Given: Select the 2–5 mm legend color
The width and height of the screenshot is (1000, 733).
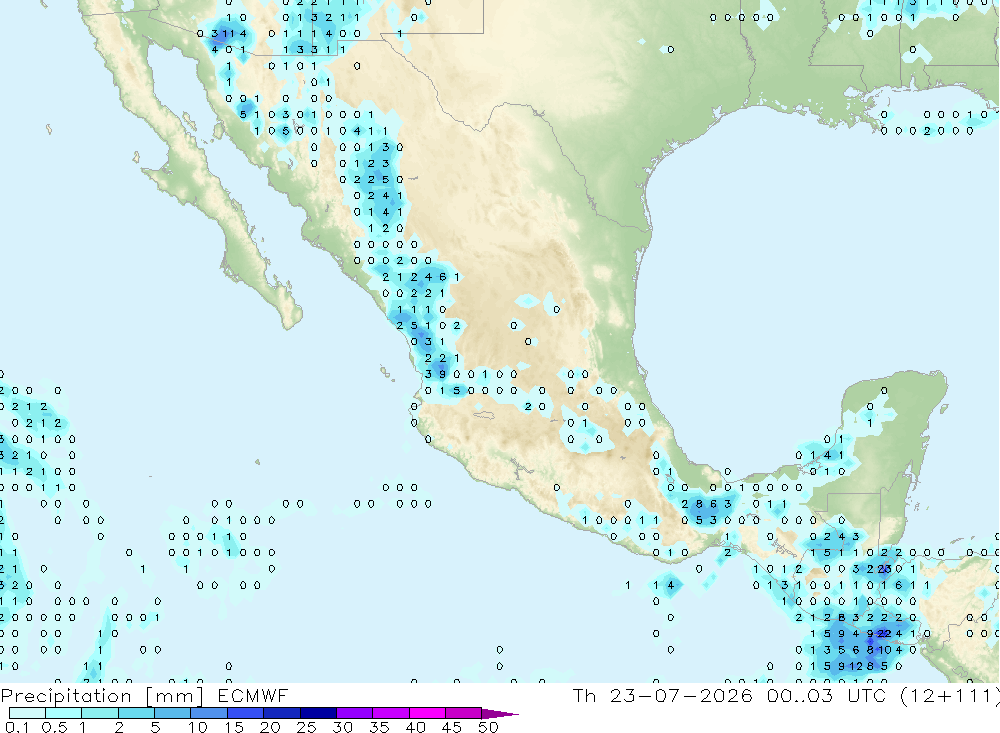Looking at the screenshot, I should [x=136, y=713].
